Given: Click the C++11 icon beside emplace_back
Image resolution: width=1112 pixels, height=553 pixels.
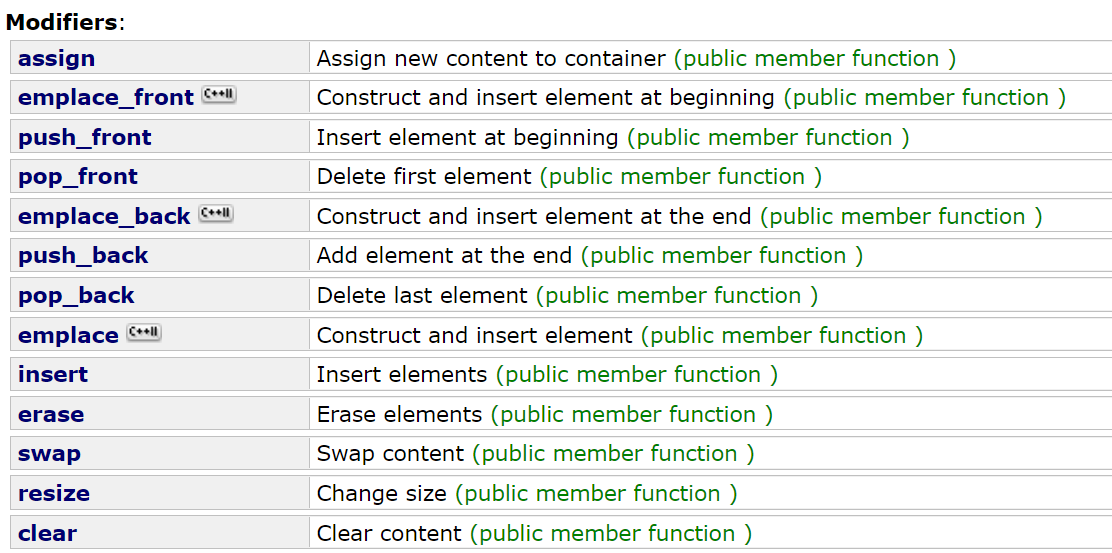Looking at the screenshot, I should [215, 215].
